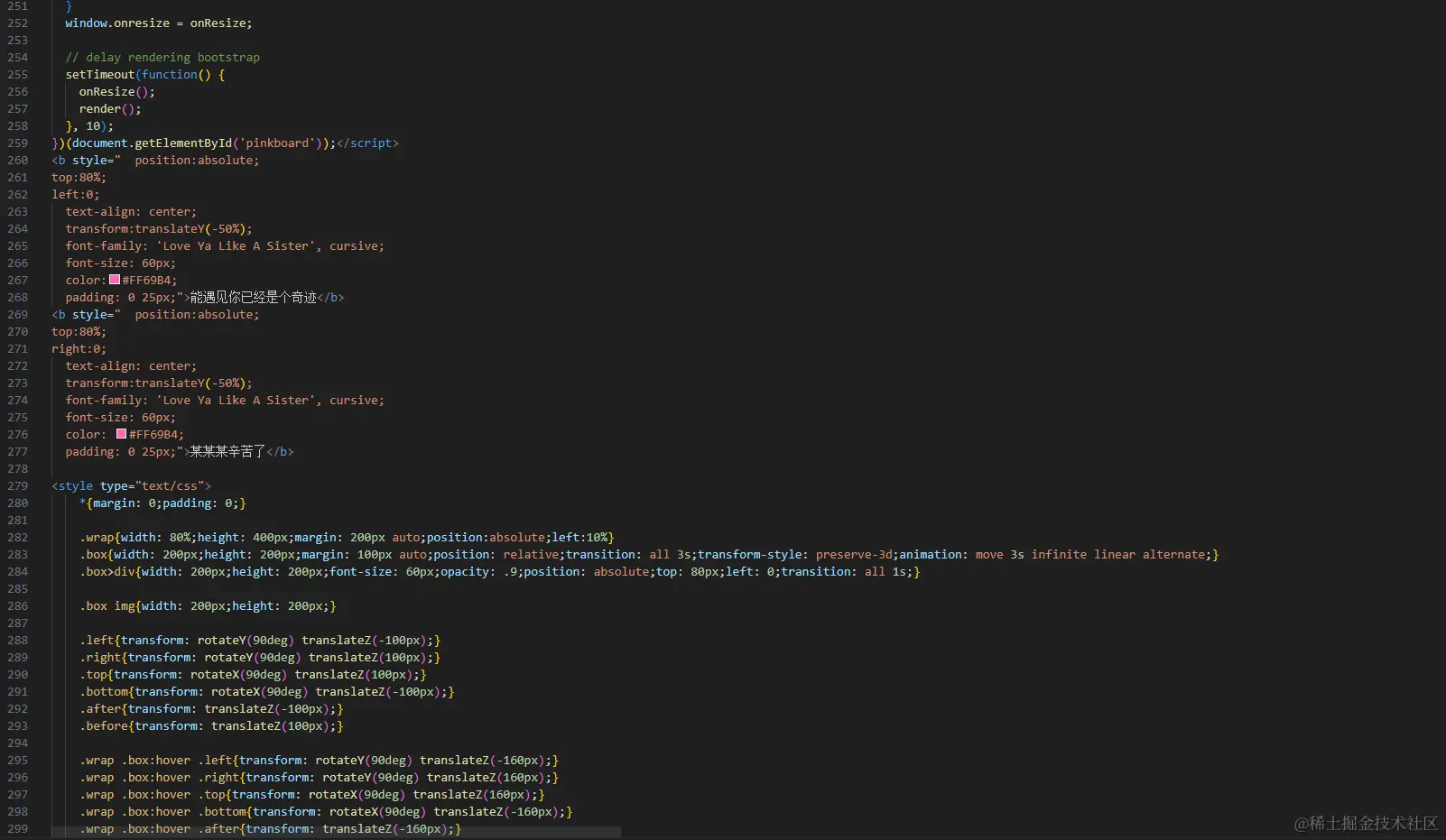Click line number 260 in the gutter
The height and width of the screenshot is (840, 1446).
pos(18,161)
